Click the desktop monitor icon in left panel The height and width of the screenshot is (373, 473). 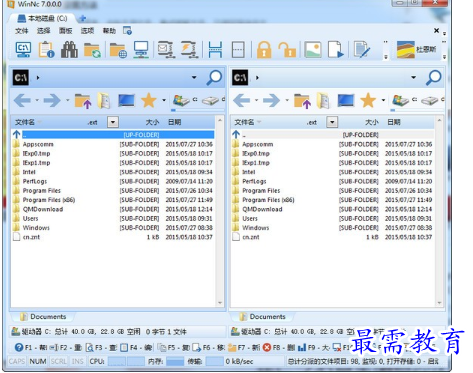126,100
